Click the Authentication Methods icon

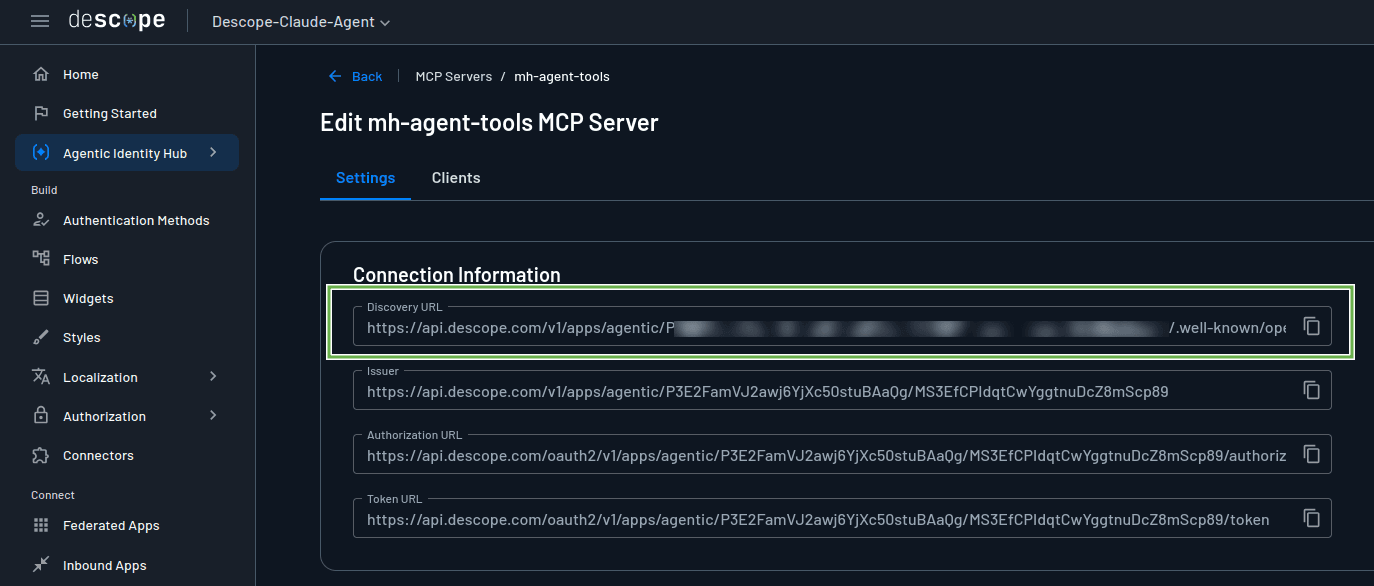pyautogui.click(x=41, y=220)
